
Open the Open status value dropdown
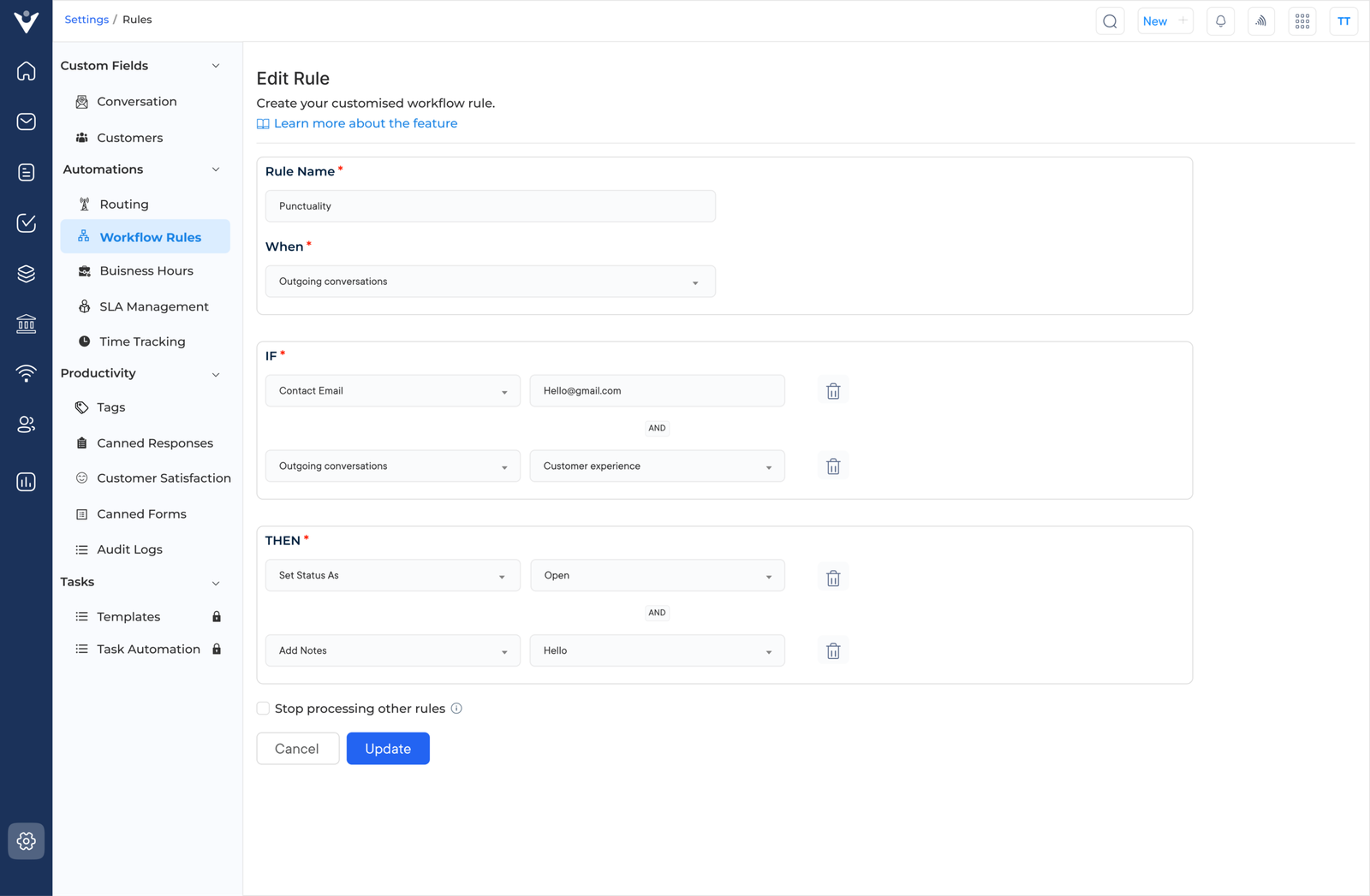point(657,576)
